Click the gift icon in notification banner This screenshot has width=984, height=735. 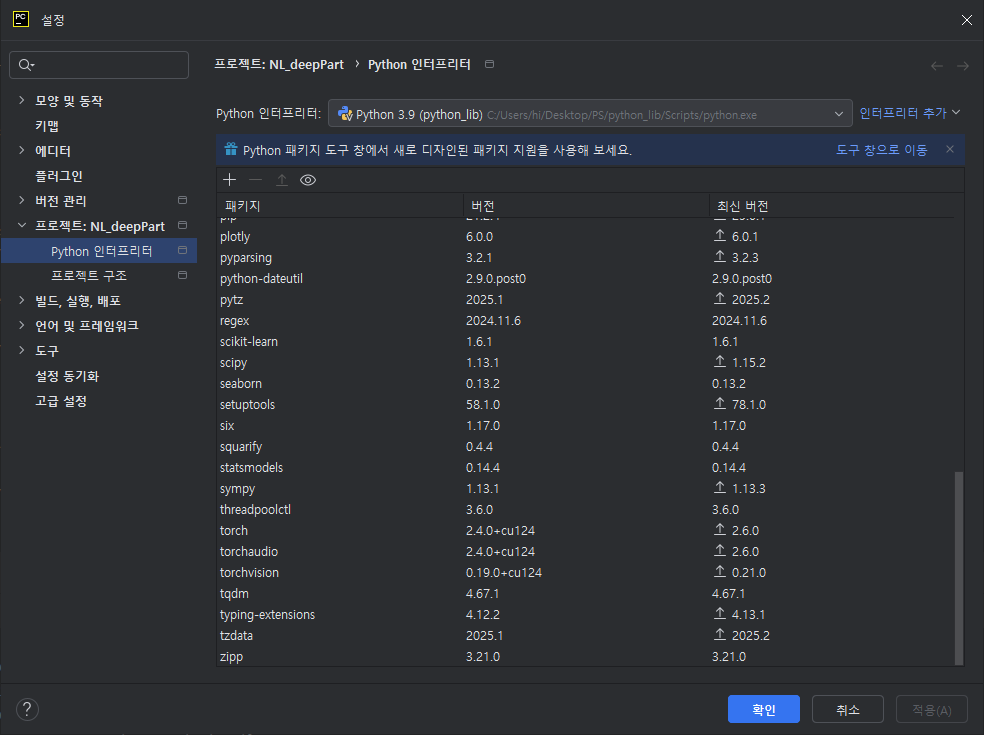tap(231, 149)
